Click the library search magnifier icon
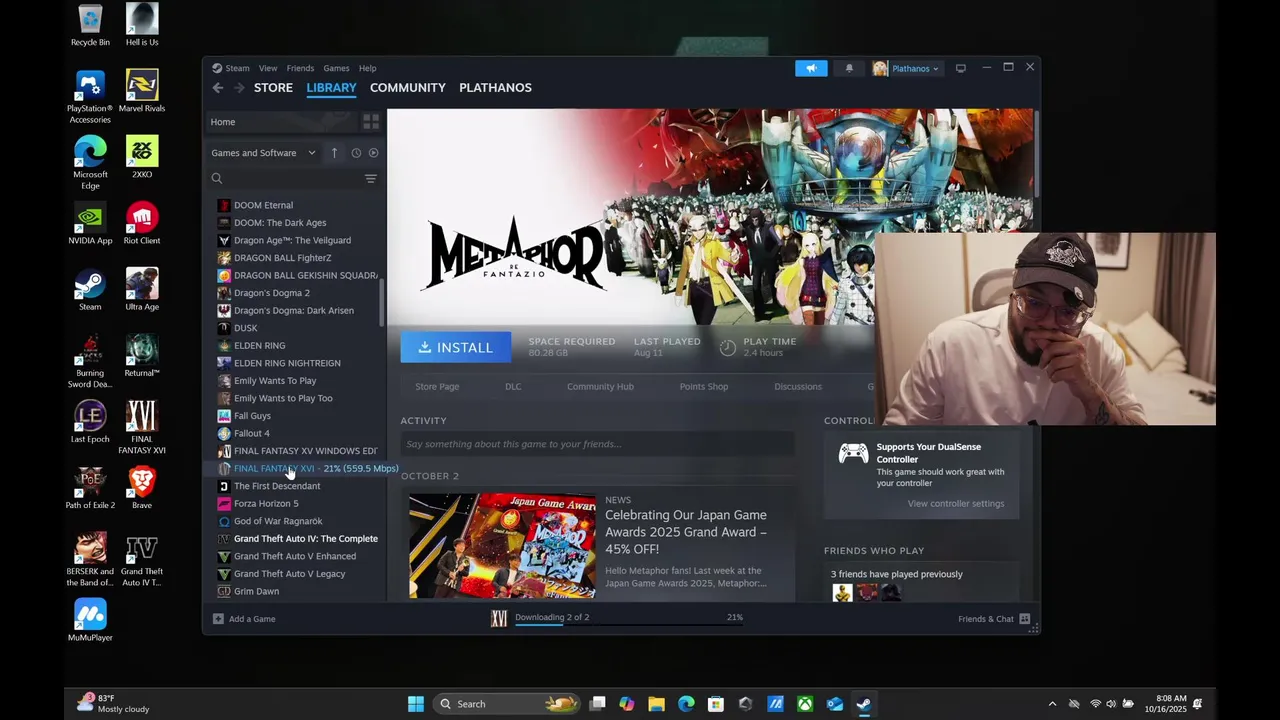The image size is (1280, 720). point(217,179)
